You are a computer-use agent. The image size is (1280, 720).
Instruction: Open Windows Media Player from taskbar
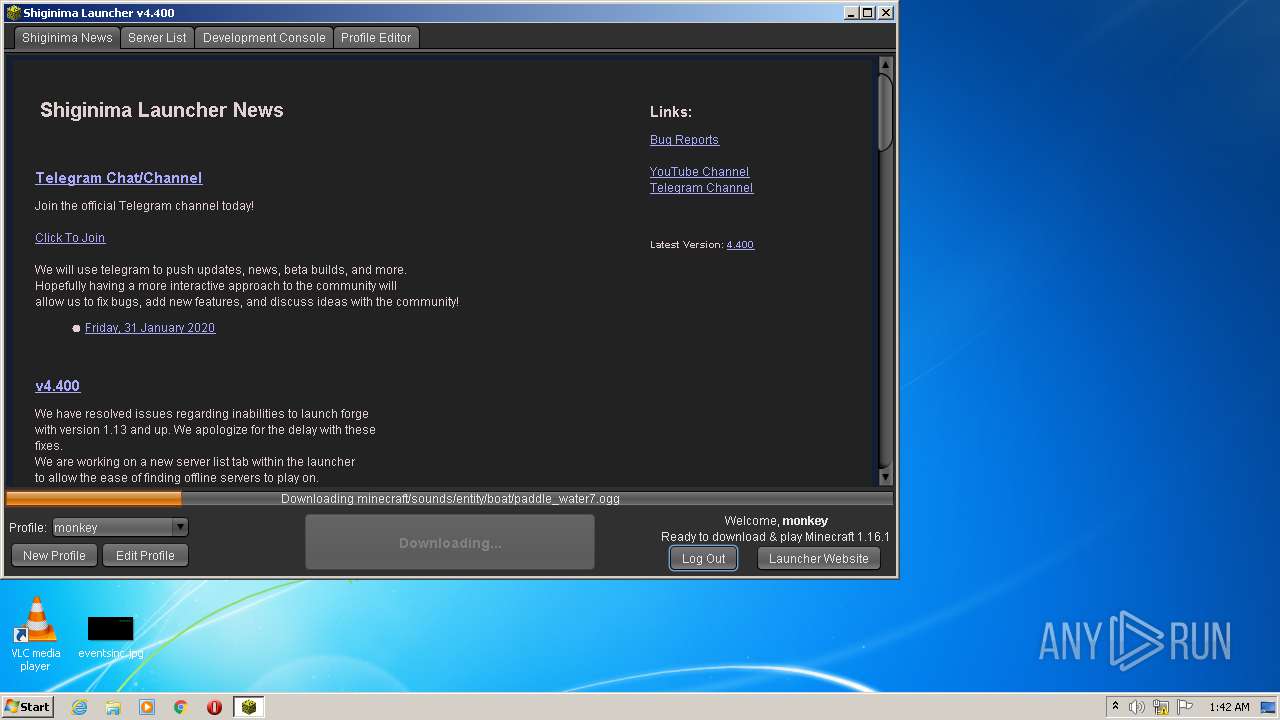147,707
